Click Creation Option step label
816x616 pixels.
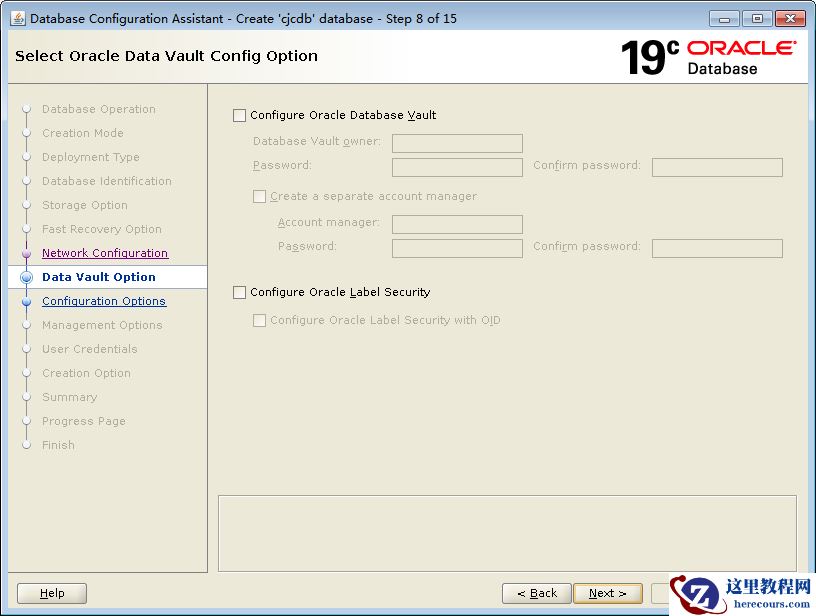(86, 373)
